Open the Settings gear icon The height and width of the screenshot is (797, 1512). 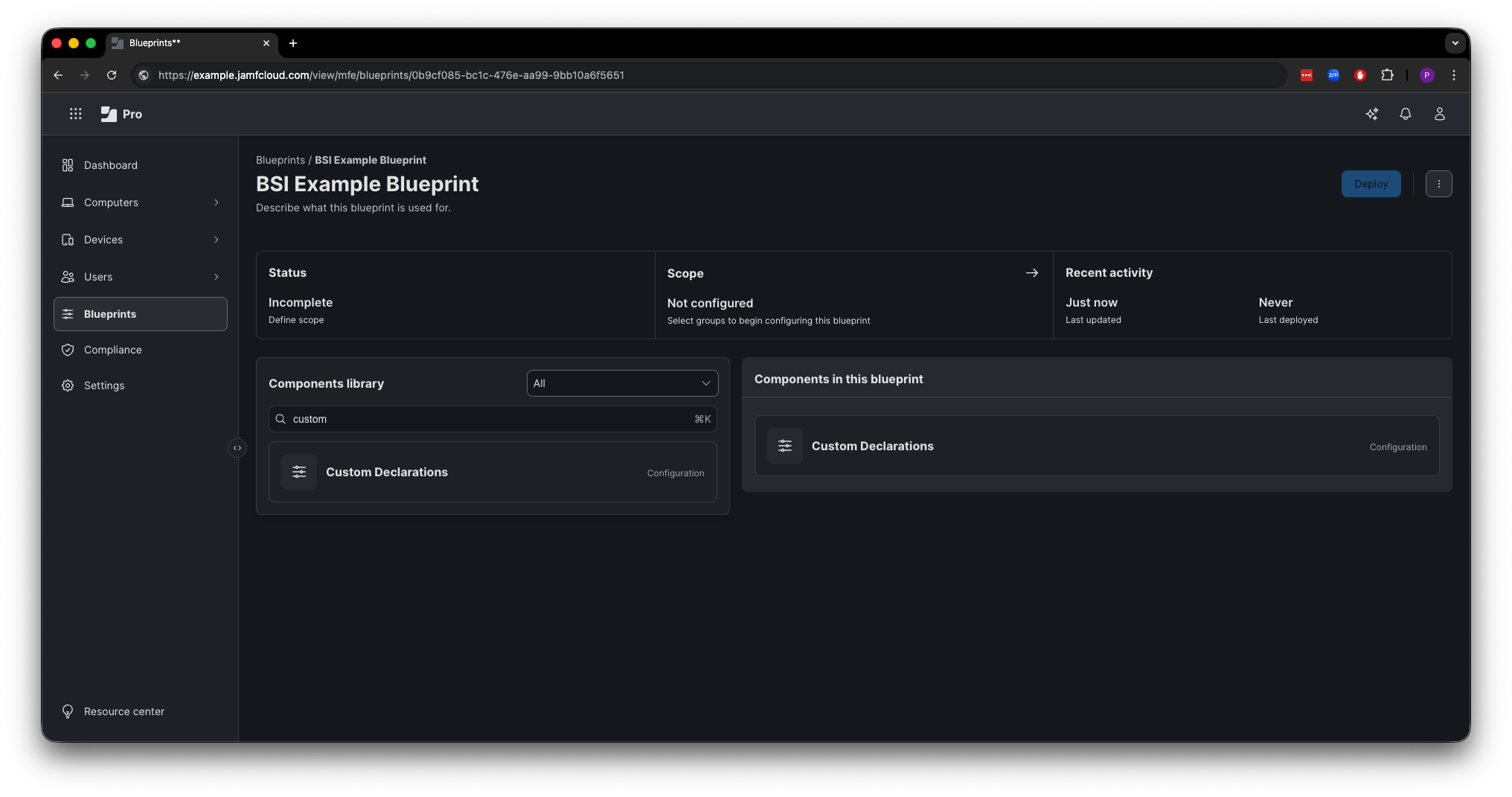[x=68, y=385]
